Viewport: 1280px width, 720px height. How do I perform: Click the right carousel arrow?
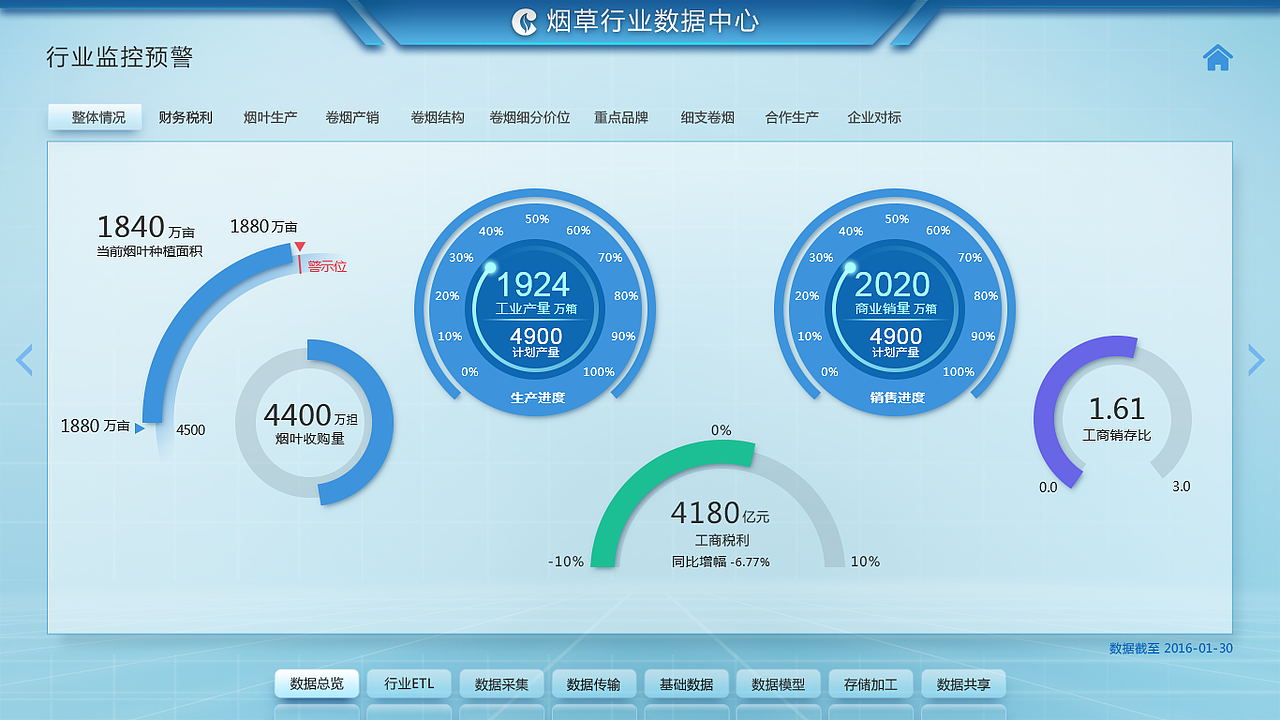pyautogui.click(x=1257, y=360)
